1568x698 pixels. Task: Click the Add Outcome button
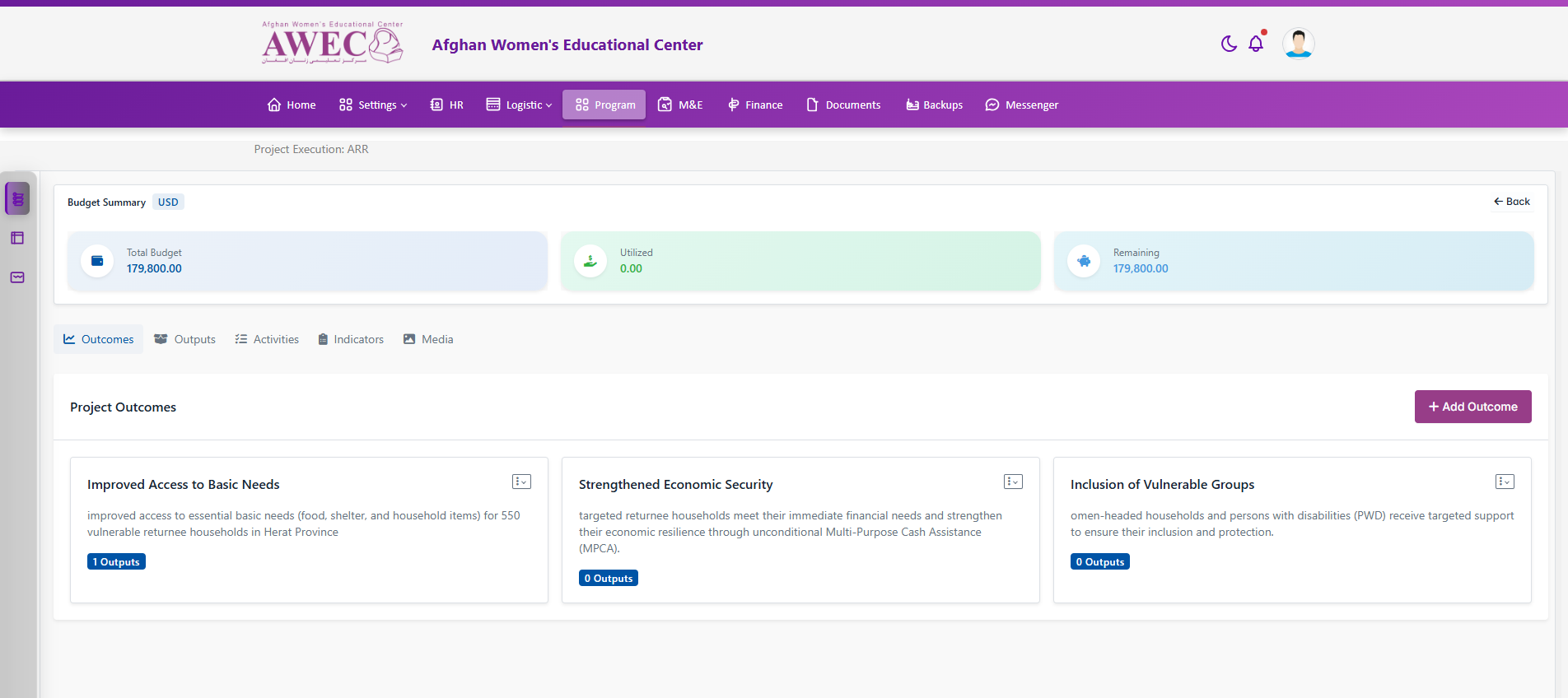(x=1472, y=407)
